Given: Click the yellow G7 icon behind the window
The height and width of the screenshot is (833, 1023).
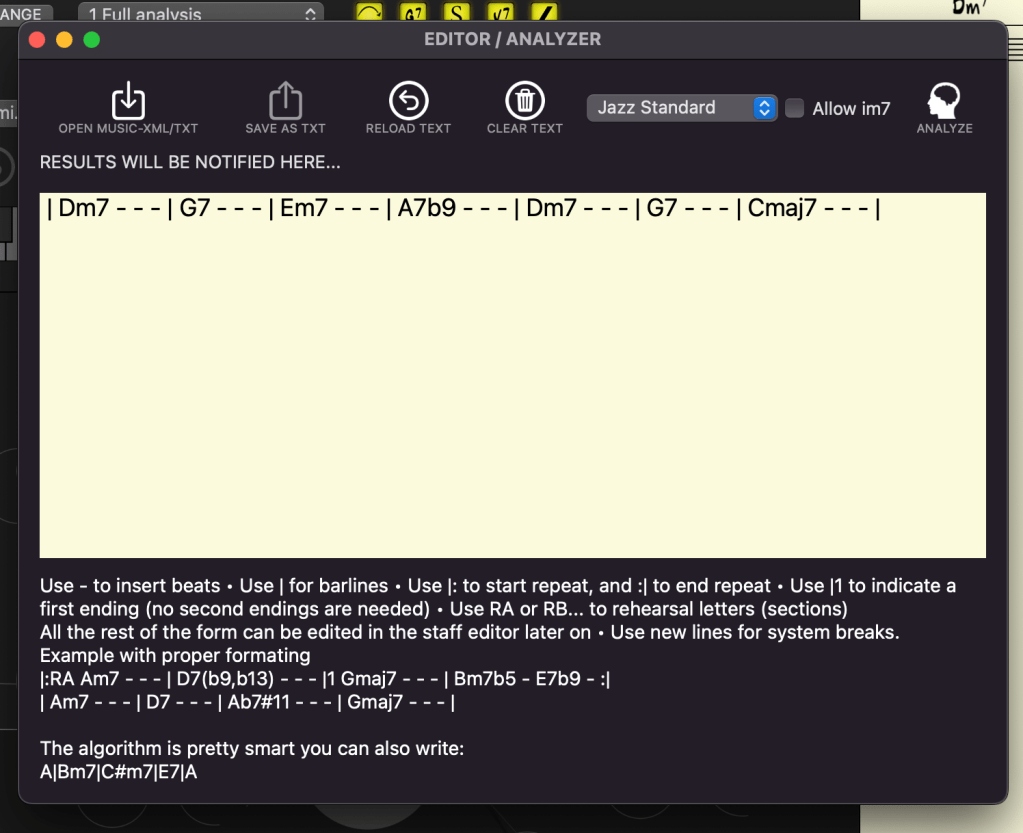Looking at the screenshot, I should 413,13.
